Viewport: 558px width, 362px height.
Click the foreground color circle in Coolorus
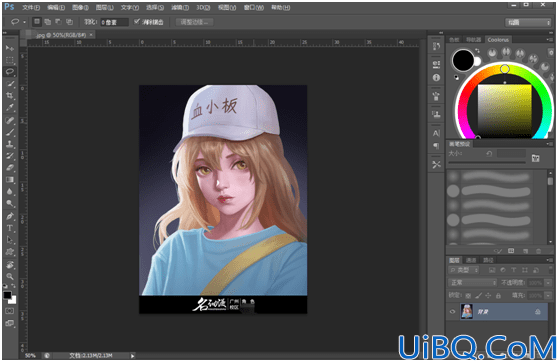click(463, 60)
